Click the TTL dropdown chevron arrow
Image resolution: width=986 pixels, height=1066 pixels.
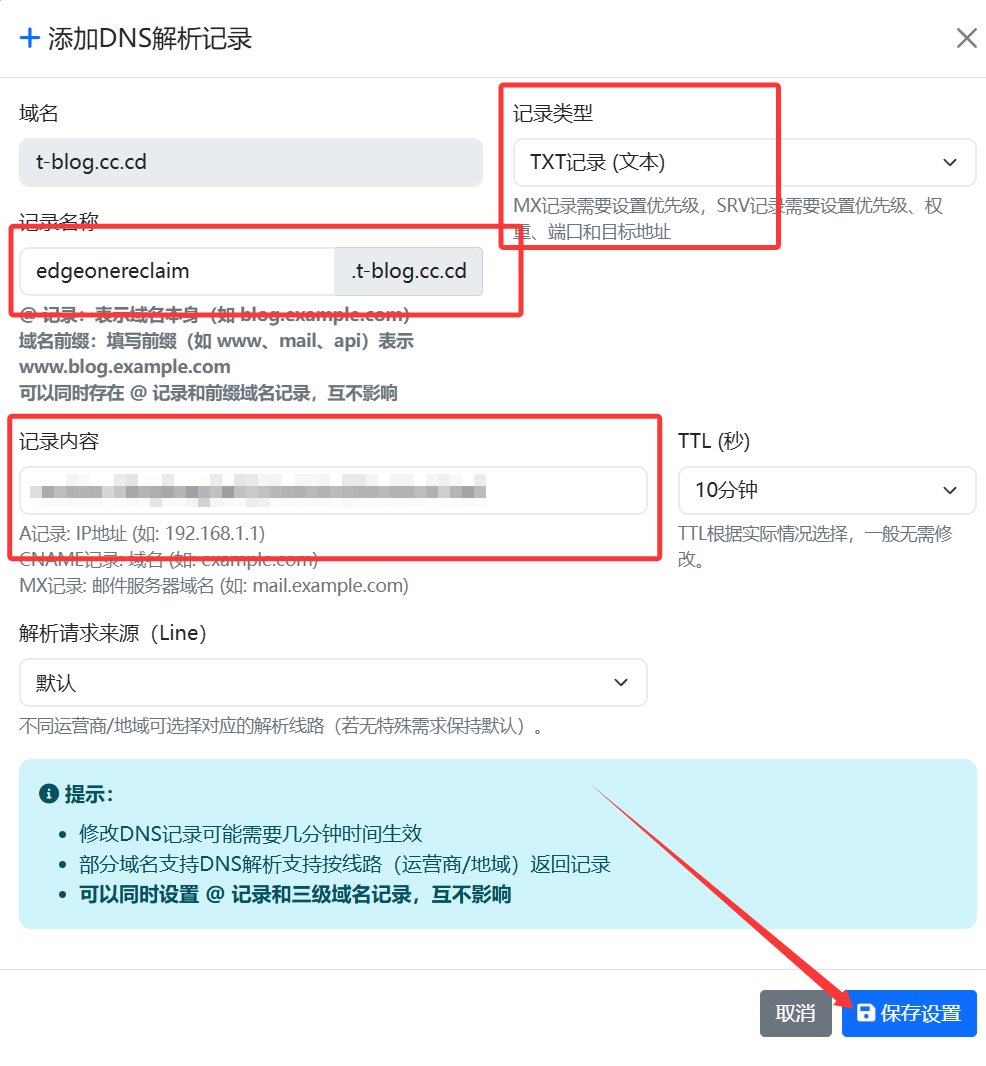click(950, 490)
